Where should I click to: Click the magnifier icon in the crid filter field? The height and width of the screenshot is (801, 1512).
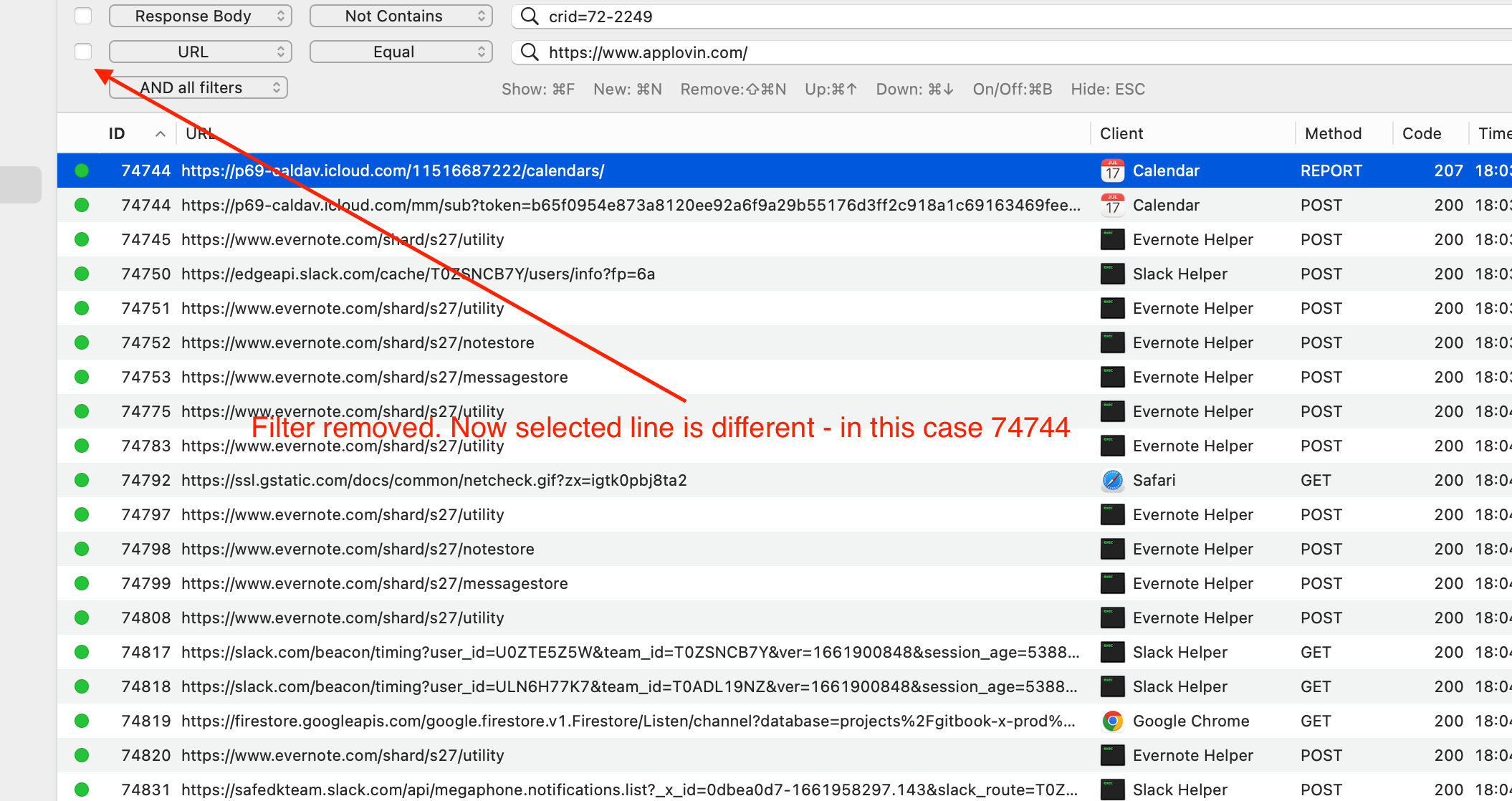click(x=529, y=16)
